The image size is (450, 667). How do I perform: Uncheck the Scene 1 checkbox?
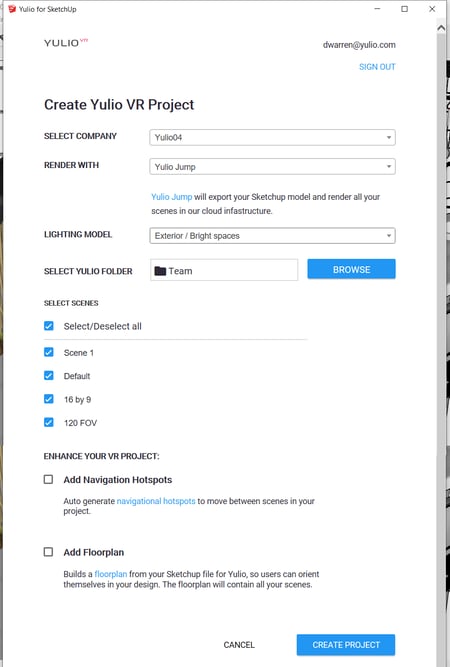click(x=49, y=352)
